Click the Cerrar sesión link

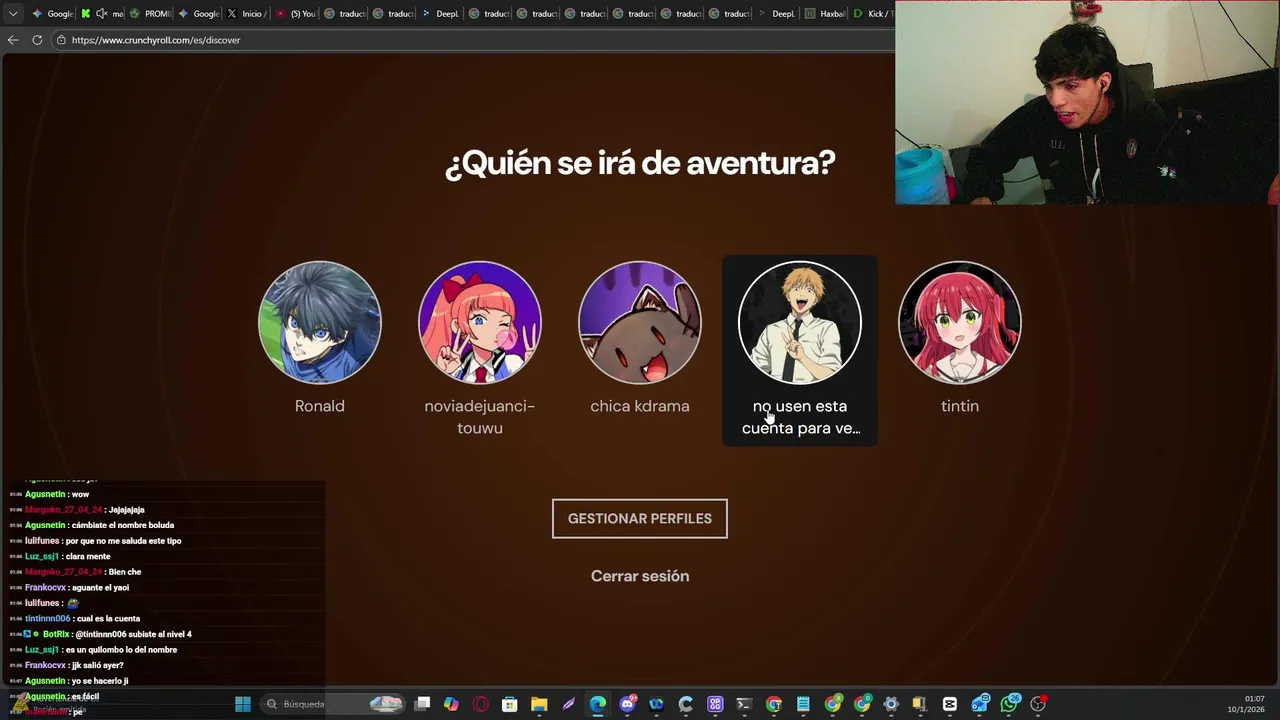coord(640,576)
